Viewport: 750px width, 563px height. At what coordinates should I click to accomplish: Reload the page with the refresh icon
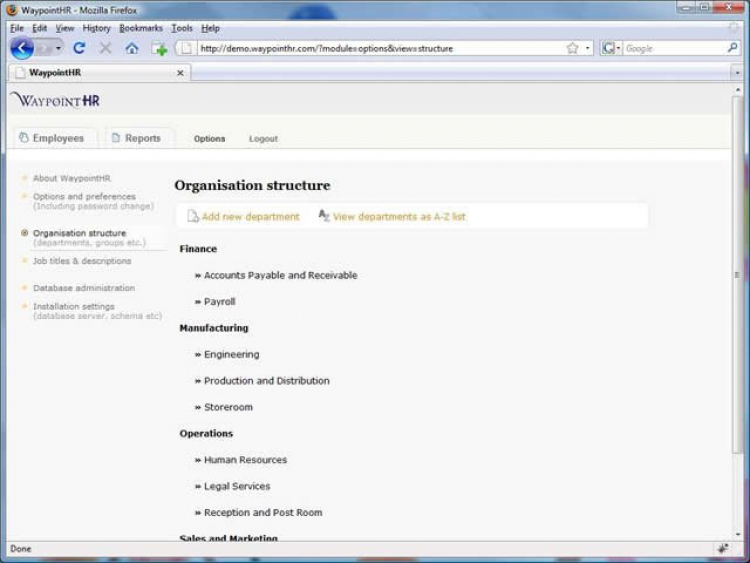[79, 48]
